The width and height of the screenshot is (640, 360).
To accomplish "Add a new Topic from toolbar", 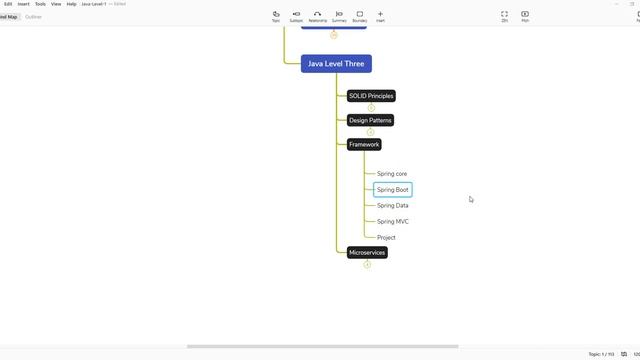I will point(276,16).
